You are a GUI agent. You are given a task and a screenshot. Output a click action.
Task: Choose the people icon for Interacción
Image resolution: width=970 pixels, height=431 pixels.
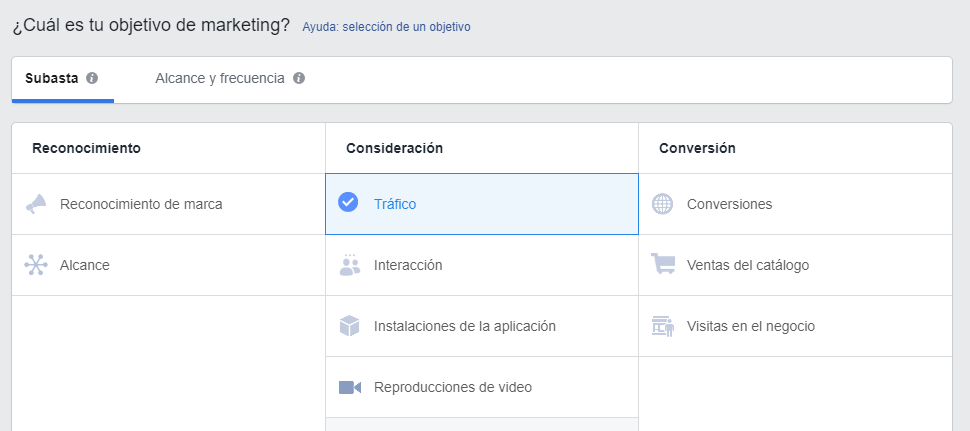pos(350,265)
